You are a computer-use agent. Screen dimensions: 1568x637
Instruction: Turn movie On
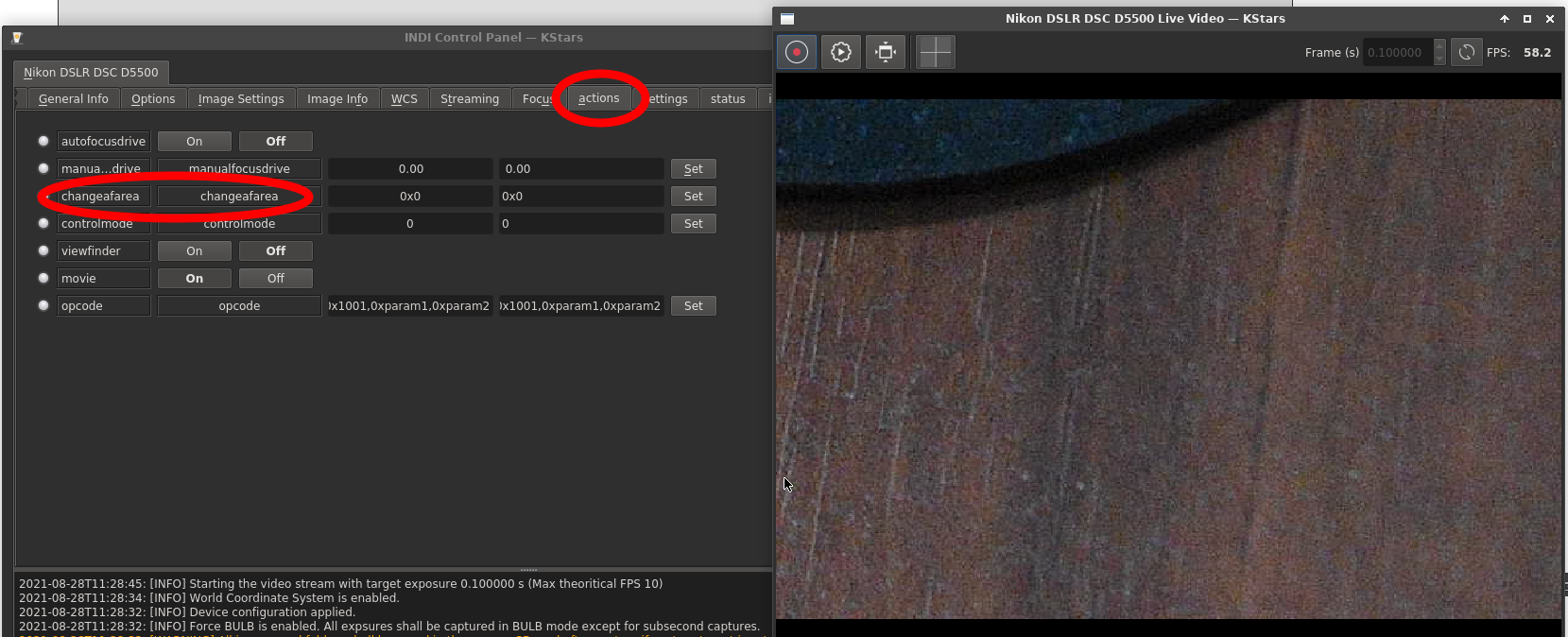[194, 279]
